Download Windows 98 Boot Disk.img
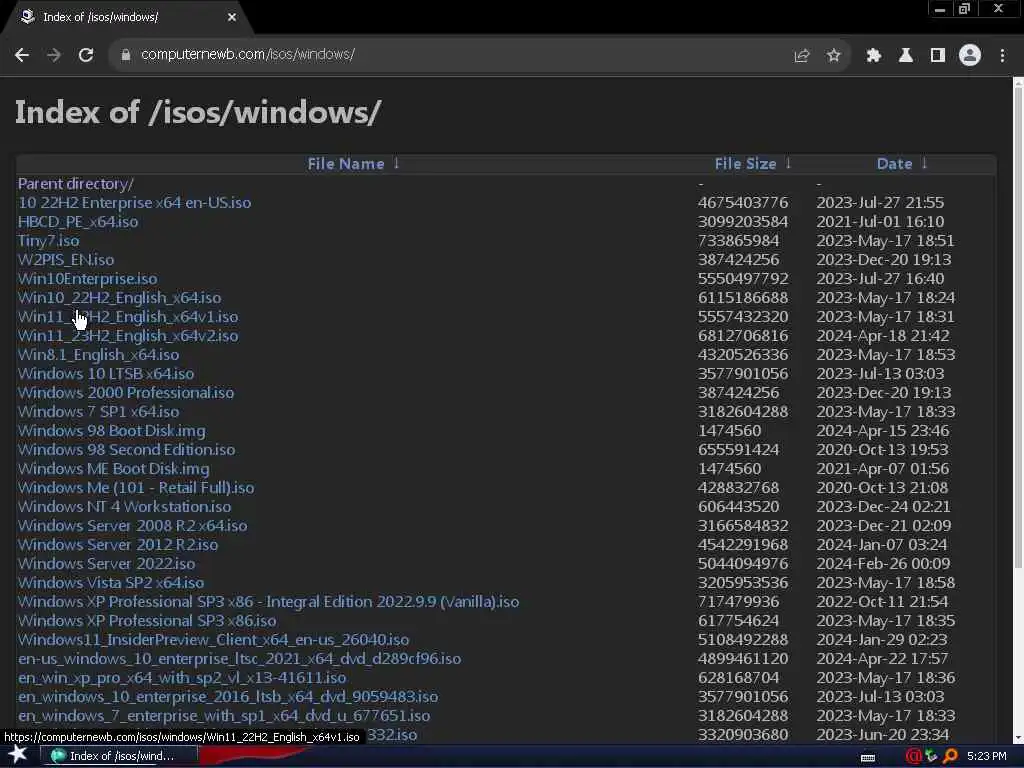This screenshot has height=768, width=1024. pos(112,430)
